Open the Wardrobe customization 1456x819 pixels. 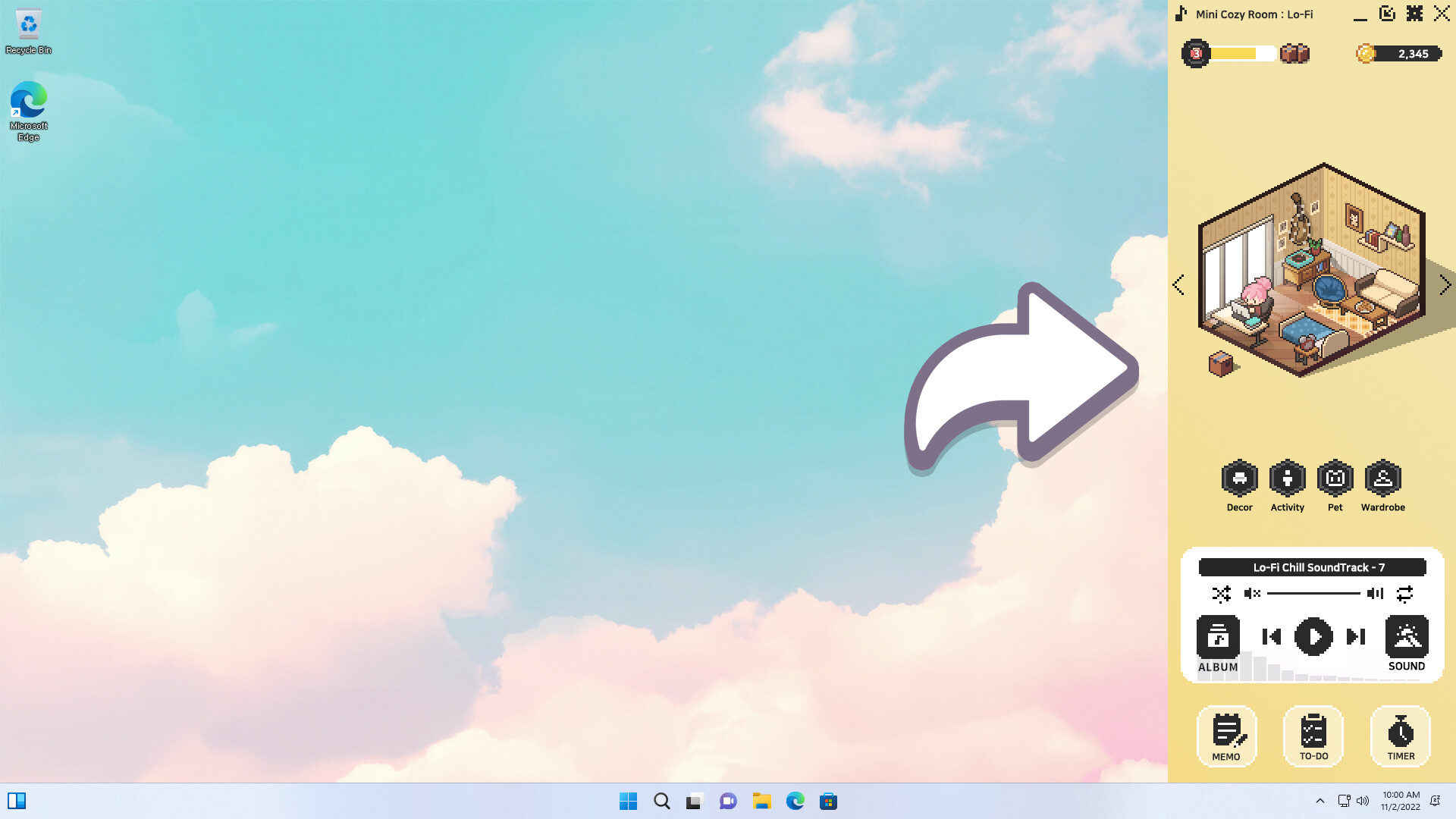[x=1383, y=478]
